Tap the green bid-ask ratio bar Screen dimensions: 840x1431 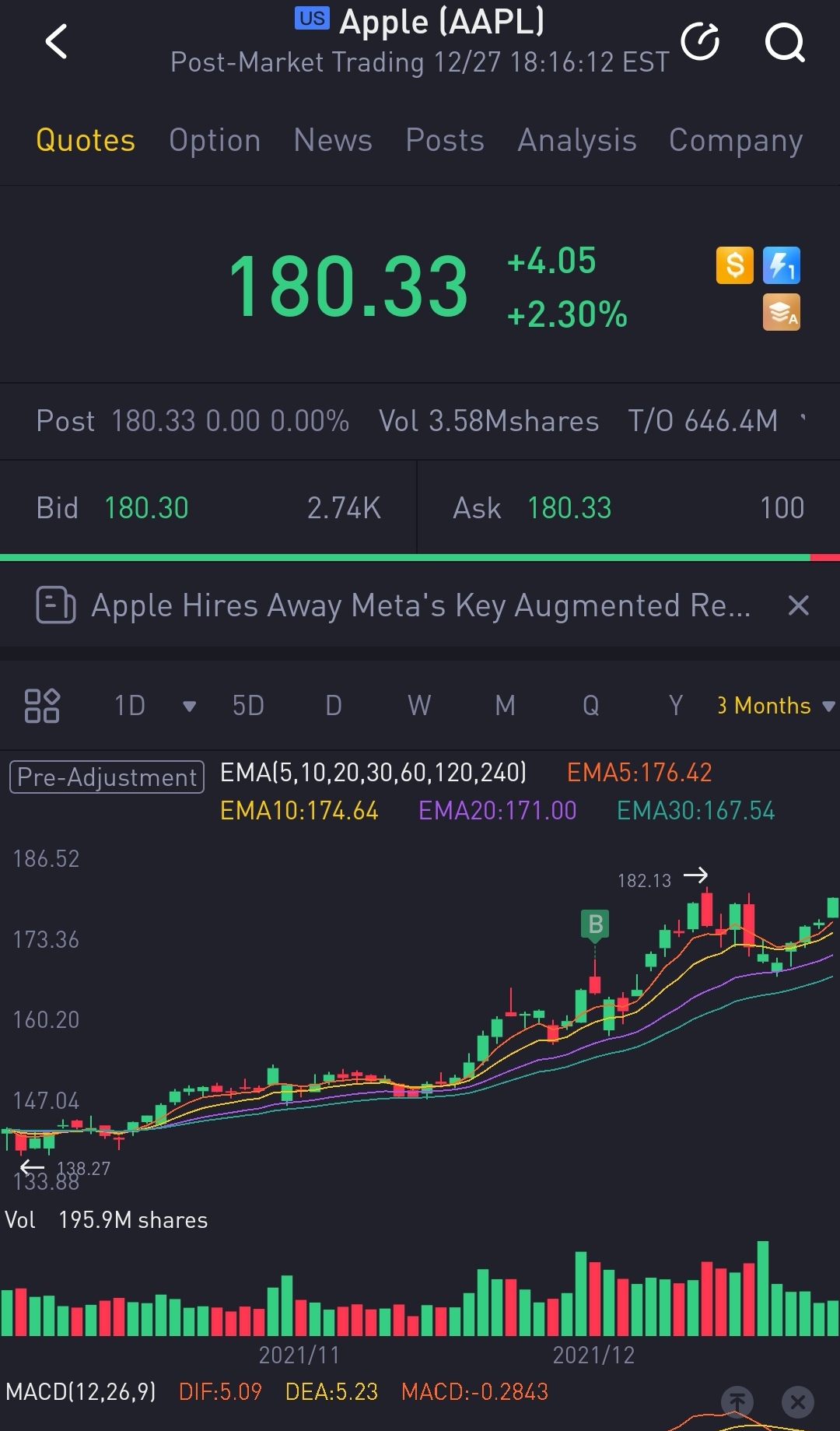pyautogui.click(x=404, y=557)
